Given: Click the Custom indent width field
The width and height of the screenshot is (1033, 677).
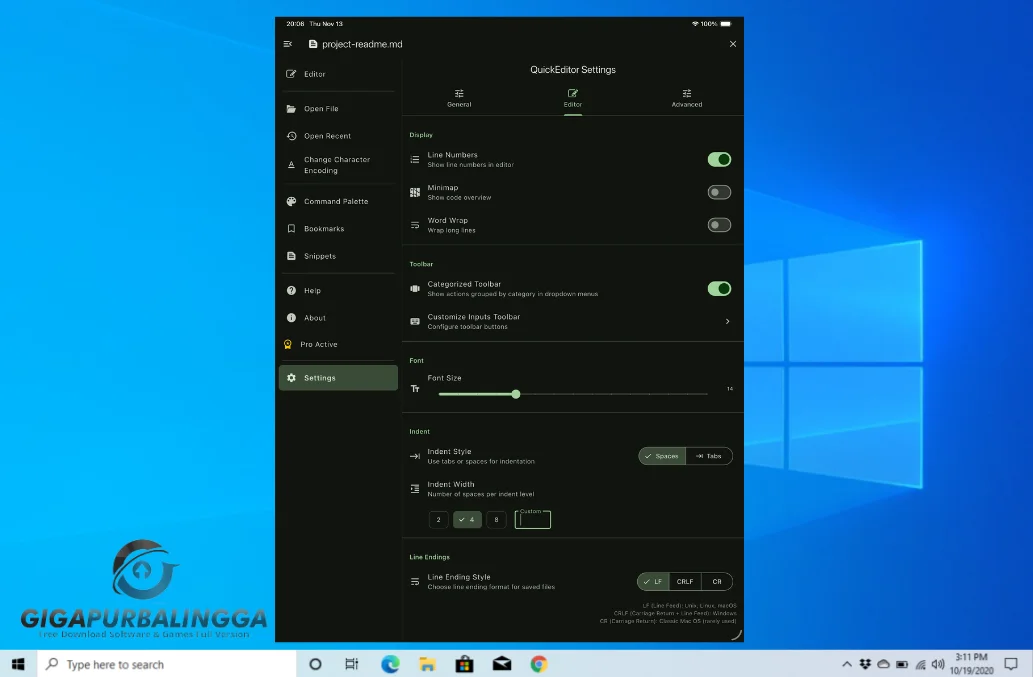Looking at the screenshot, I should 532,519.
